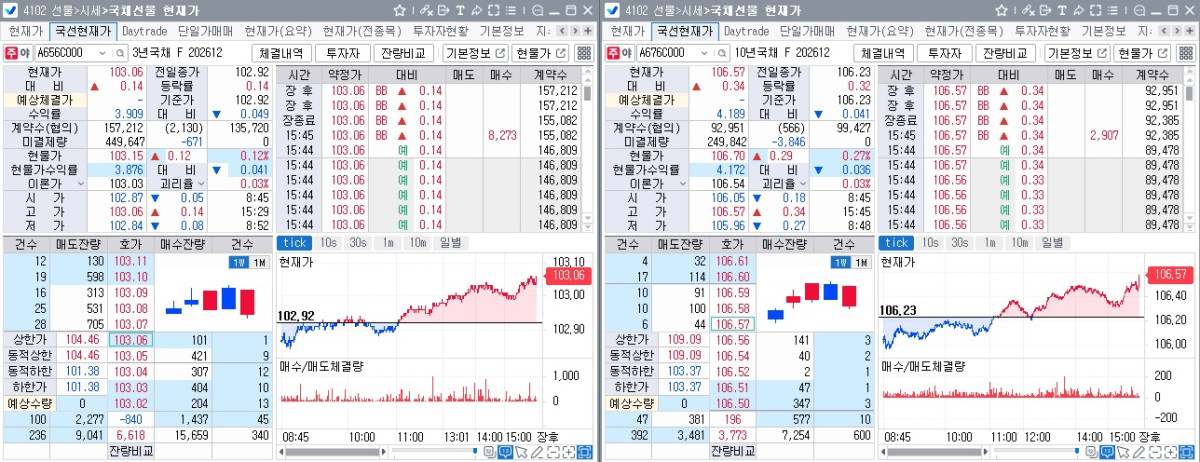This screenshot has width=1200, height=462.
Task: Search symbol using magnifier in right window
Action: (722, 53)
